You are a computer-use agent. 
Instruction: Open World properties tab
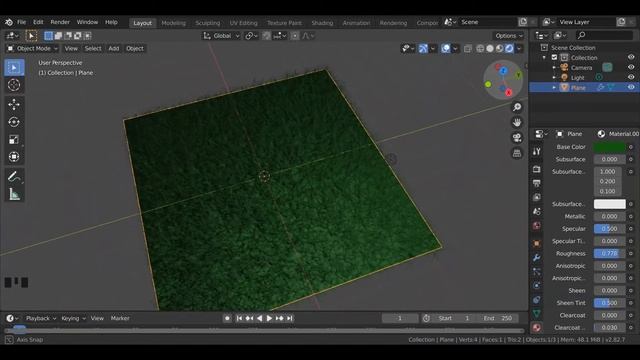tap(537, 226)
